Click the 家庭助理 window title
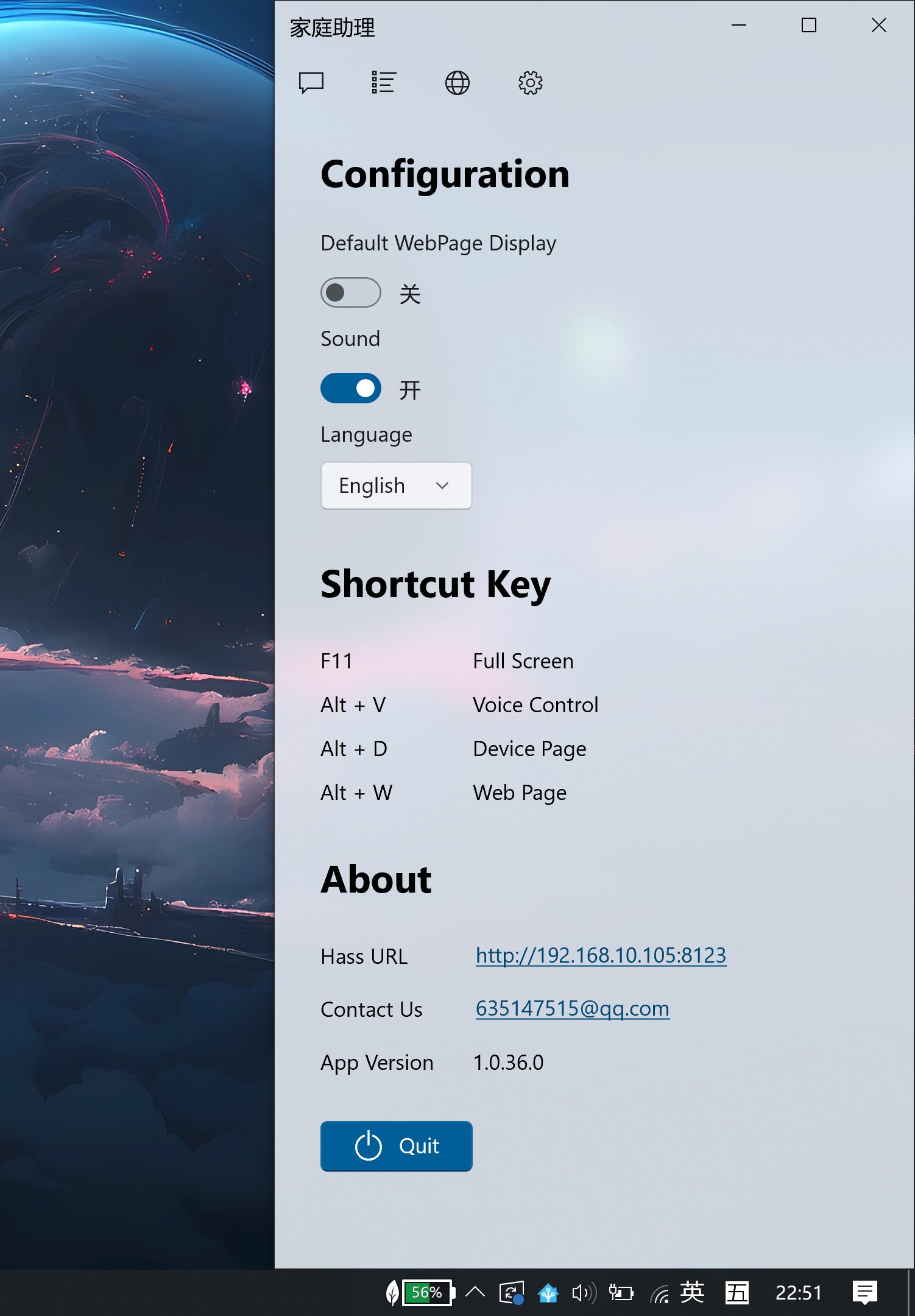Screen dimensions: 915x1316 (333, 27)
